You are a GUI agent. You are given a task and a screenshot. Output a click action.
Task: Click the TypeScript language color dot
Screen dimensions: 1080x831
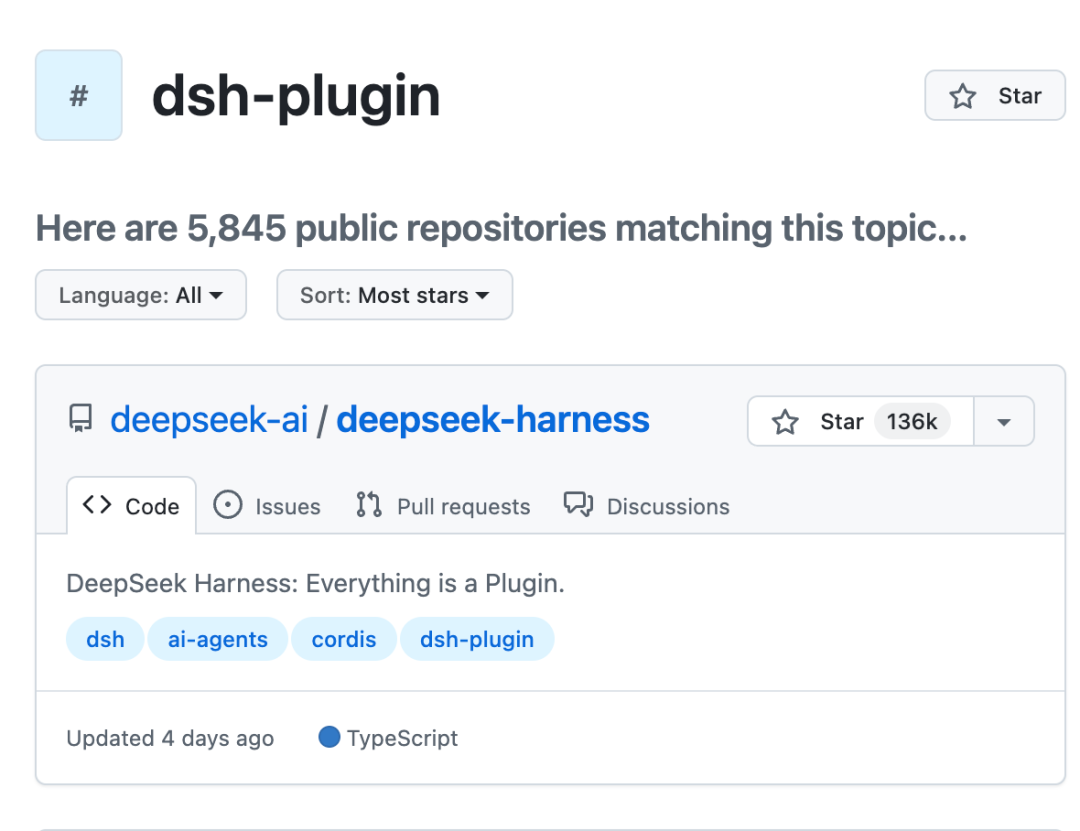pos(329,737)
